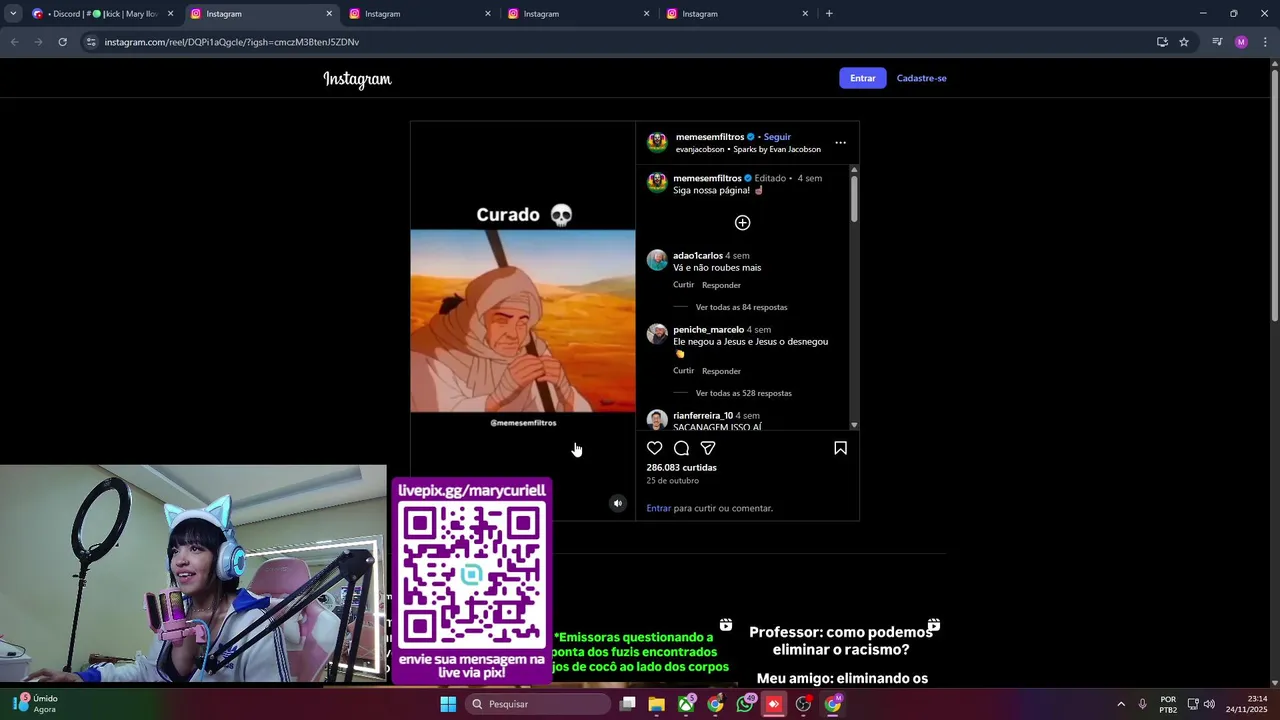The height and width of the screenshot is (720, 1280).
Task: Show hidden system tray icons
Action: [1121, 704]
